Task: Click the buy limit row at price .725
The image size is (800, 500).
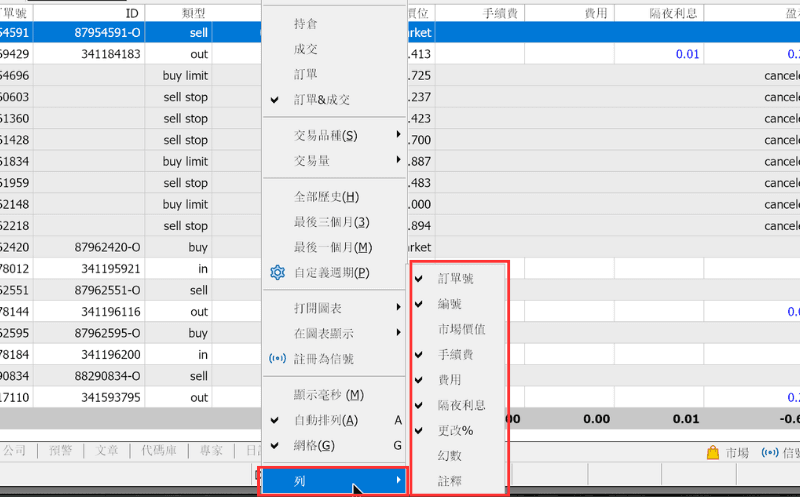Action: pyautogui.click(x=185, y=76)
